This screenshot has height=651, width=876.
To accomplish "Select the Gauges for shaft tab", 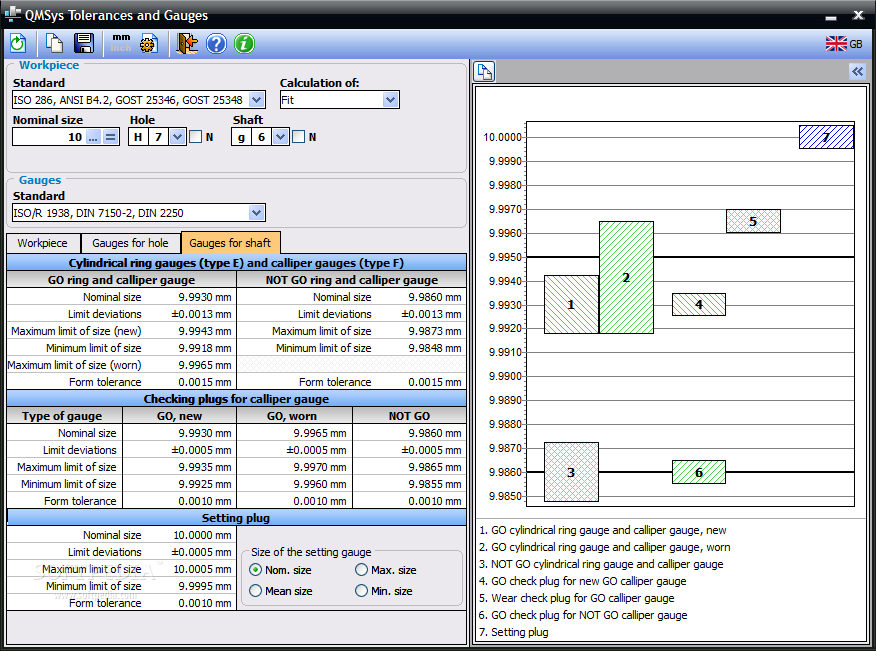I will click(x=230, y=243).
